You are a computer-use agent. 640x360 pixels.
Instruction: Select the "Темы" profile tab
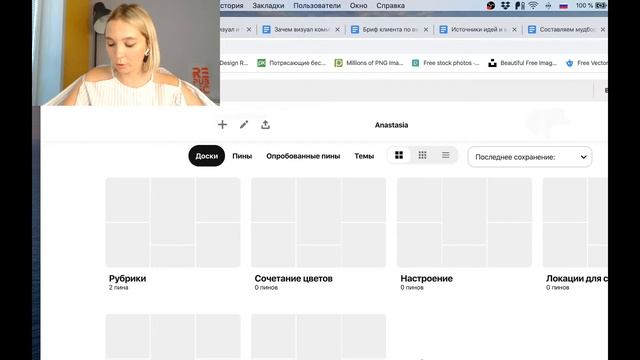(x=364, y=156)
